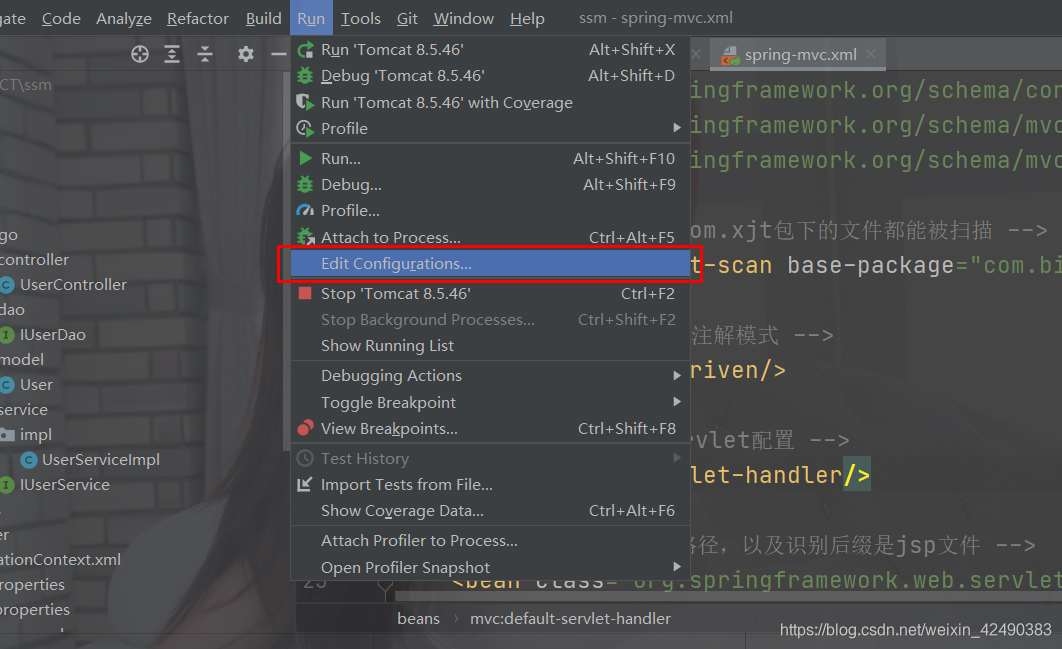Click the green play icon next to Run...
This screenshot has height=649, width=1062.
(x=305, y=158)
